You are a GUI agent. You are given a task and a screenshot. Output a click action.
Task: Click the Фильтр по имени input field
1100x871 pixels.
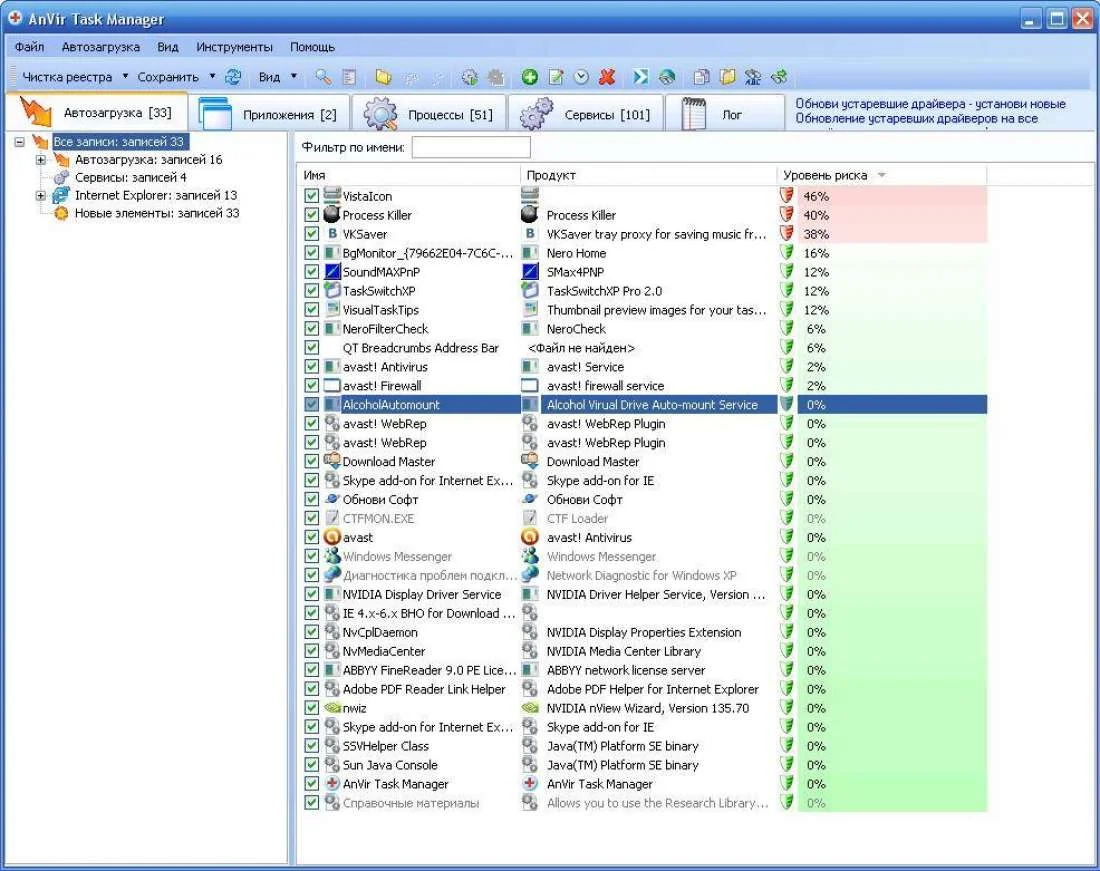(x=471, y=148)
